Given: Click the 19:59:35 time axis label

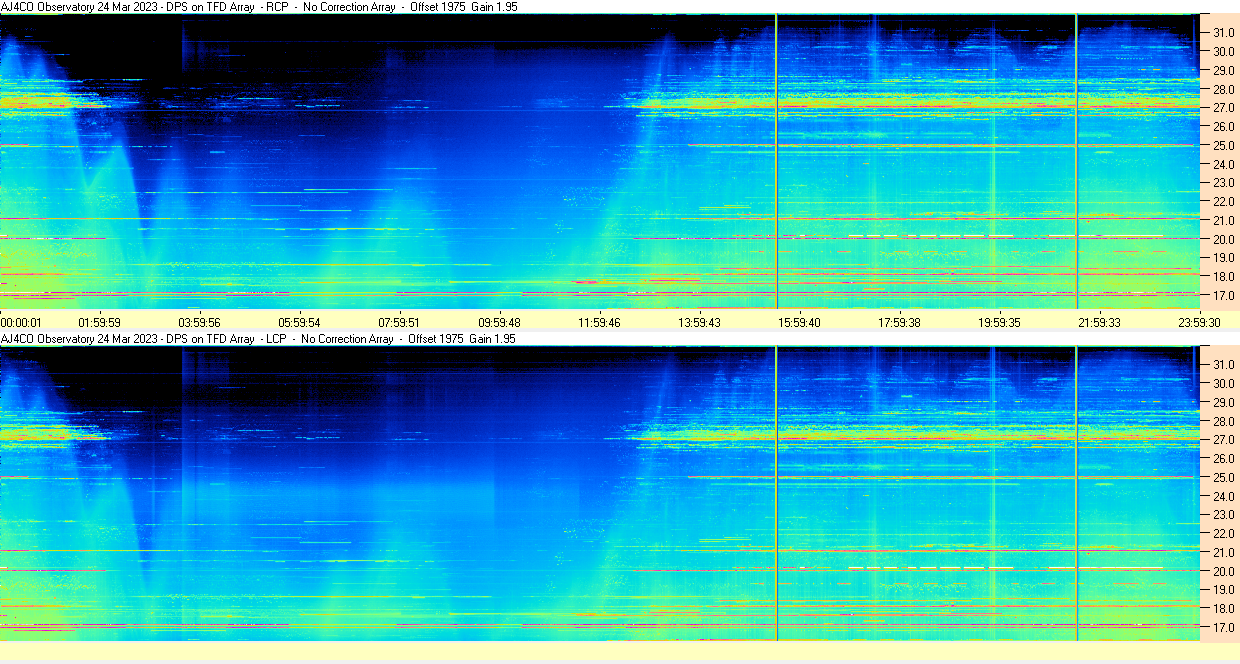Looking at the screenshot, I should click(1000, 323).
